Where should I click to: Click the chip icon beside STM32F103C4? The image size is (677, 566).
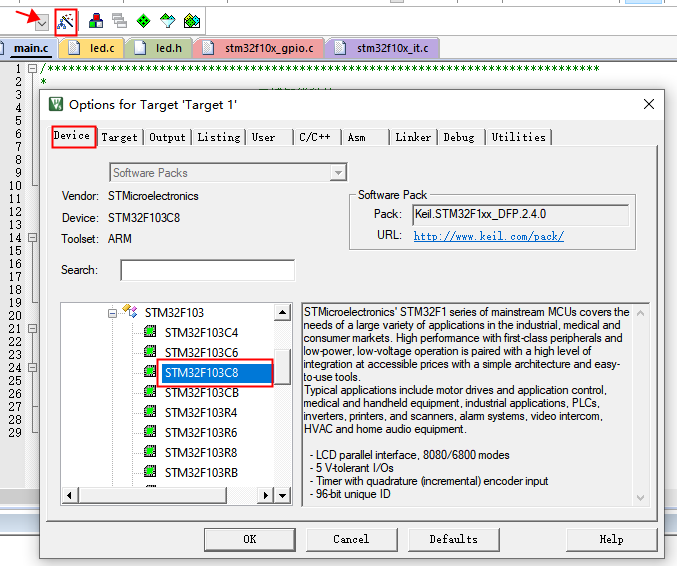click(x=150, y=332)
